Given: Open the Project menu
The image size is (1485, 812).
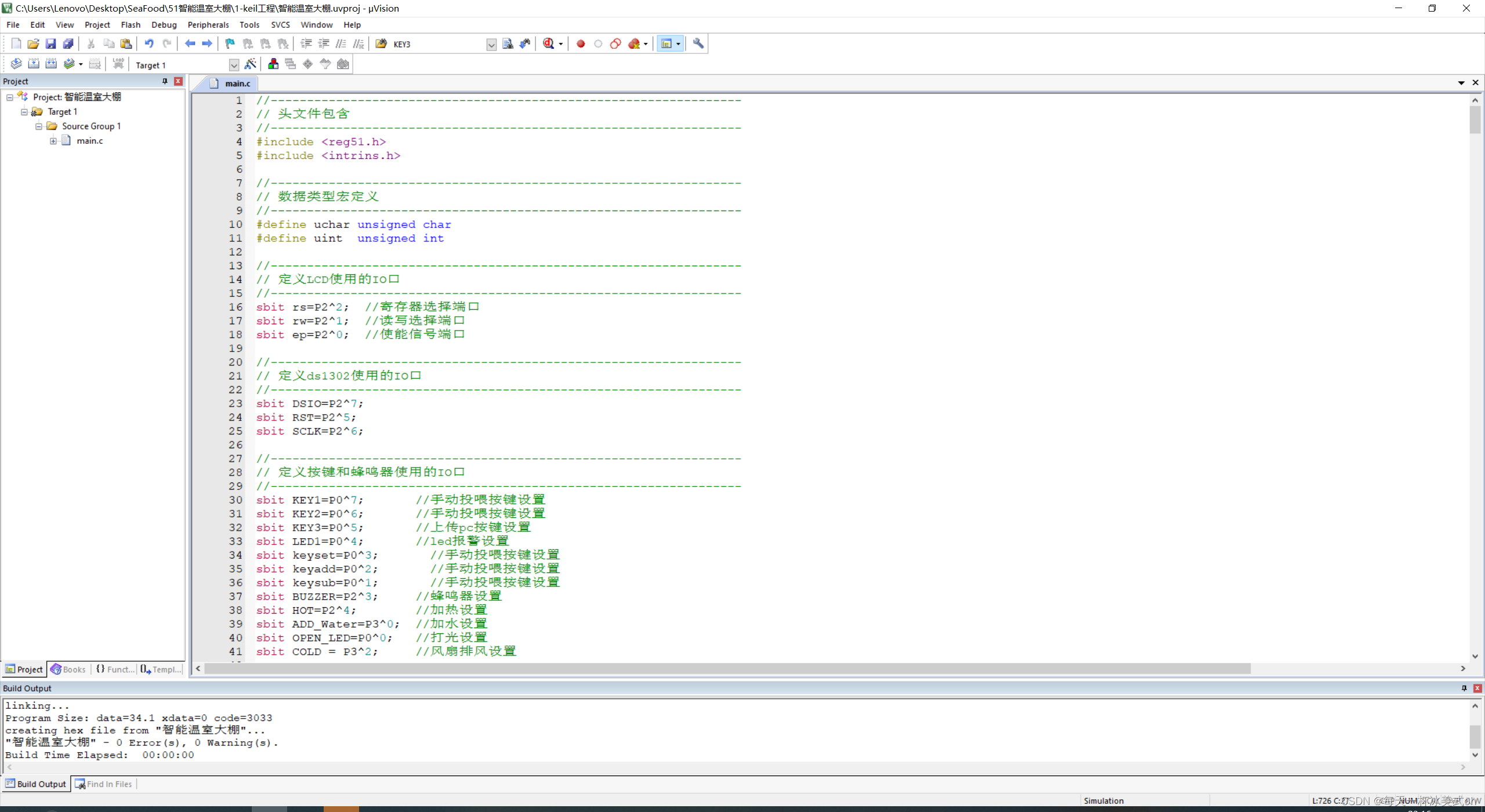Looking at the screenshot, I should pos(97,25).
